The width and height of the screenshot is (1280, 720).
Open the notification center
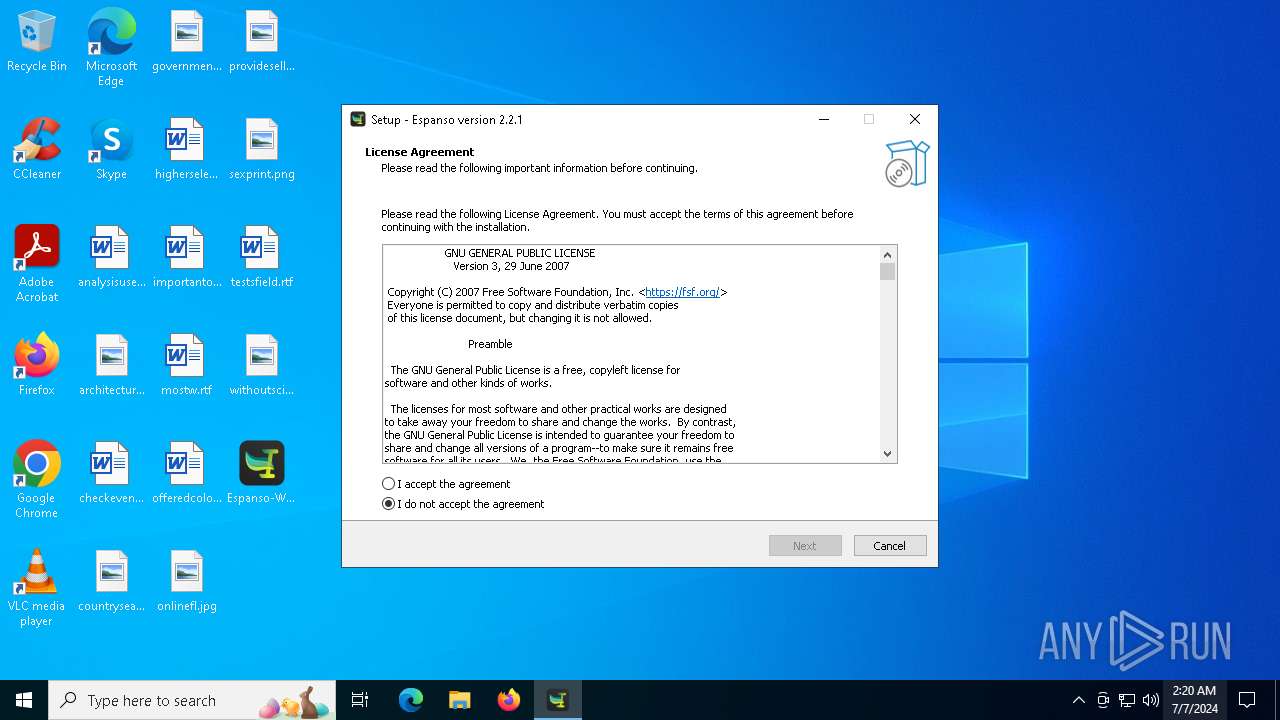pyautogui.click(x=1247, y=700)
